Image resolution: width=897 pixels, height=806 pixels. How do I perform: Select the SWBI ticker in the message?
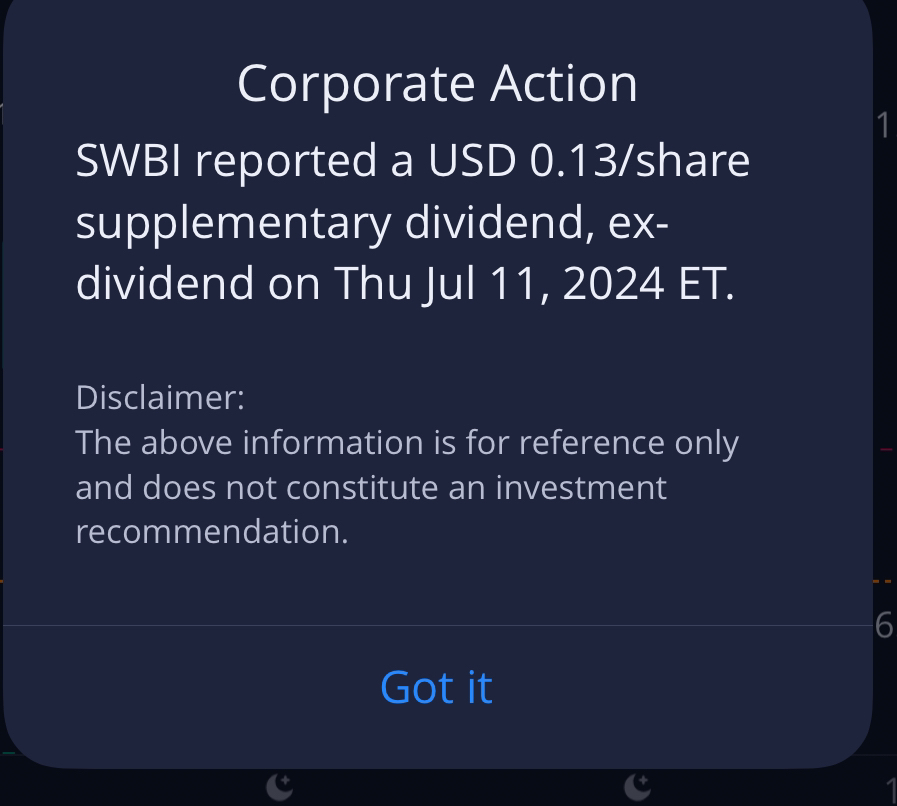128,161
